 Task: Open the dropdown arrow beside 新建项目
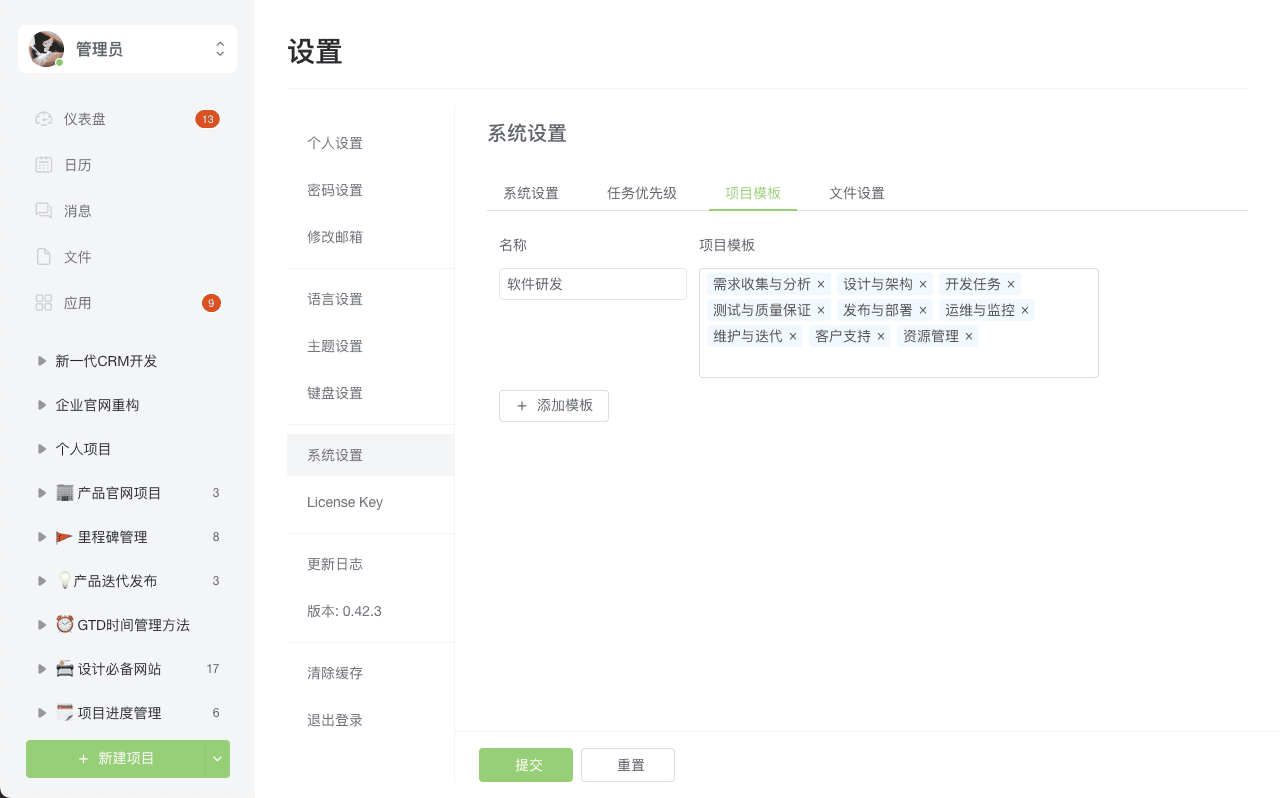point(216,759)
